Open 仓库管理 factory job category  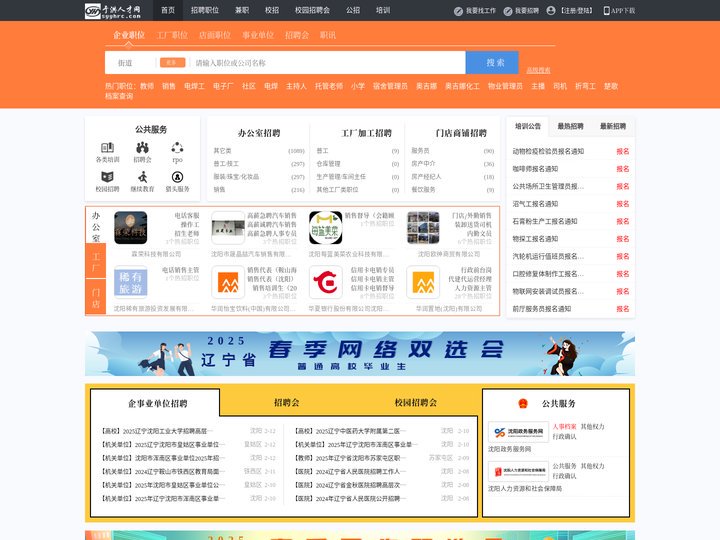pyautogui.click(x=328, y=163)
